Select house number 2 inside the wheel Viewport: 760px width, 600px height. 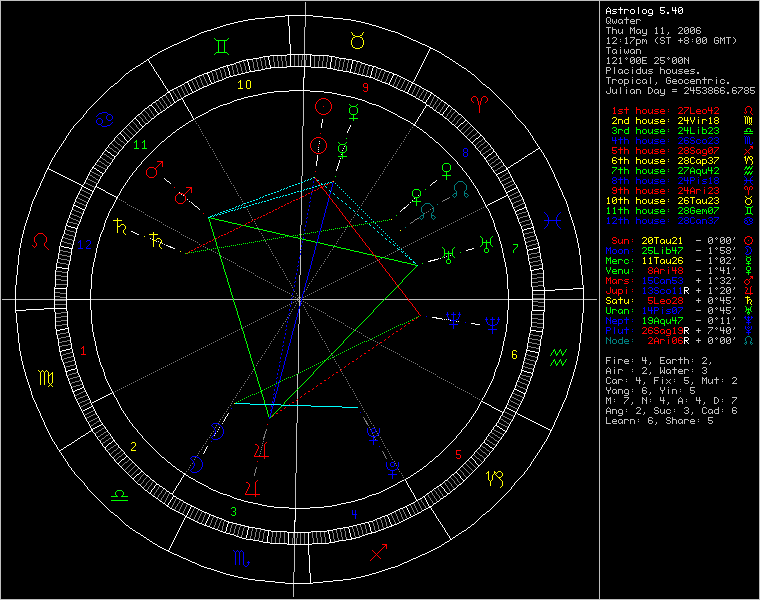click(133, 447)
